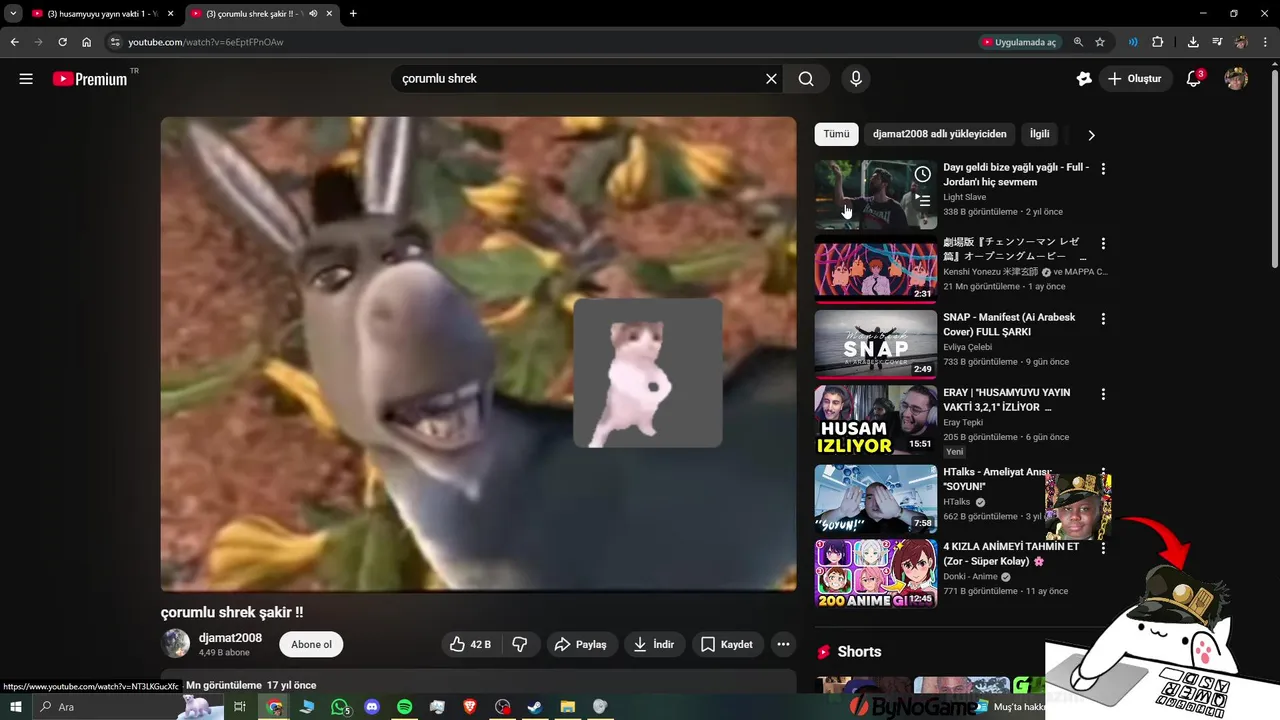1280x720 pixels.
Task: Reload the page with the refresh icon
Action: pyautogui.click(x=62, y=42)
